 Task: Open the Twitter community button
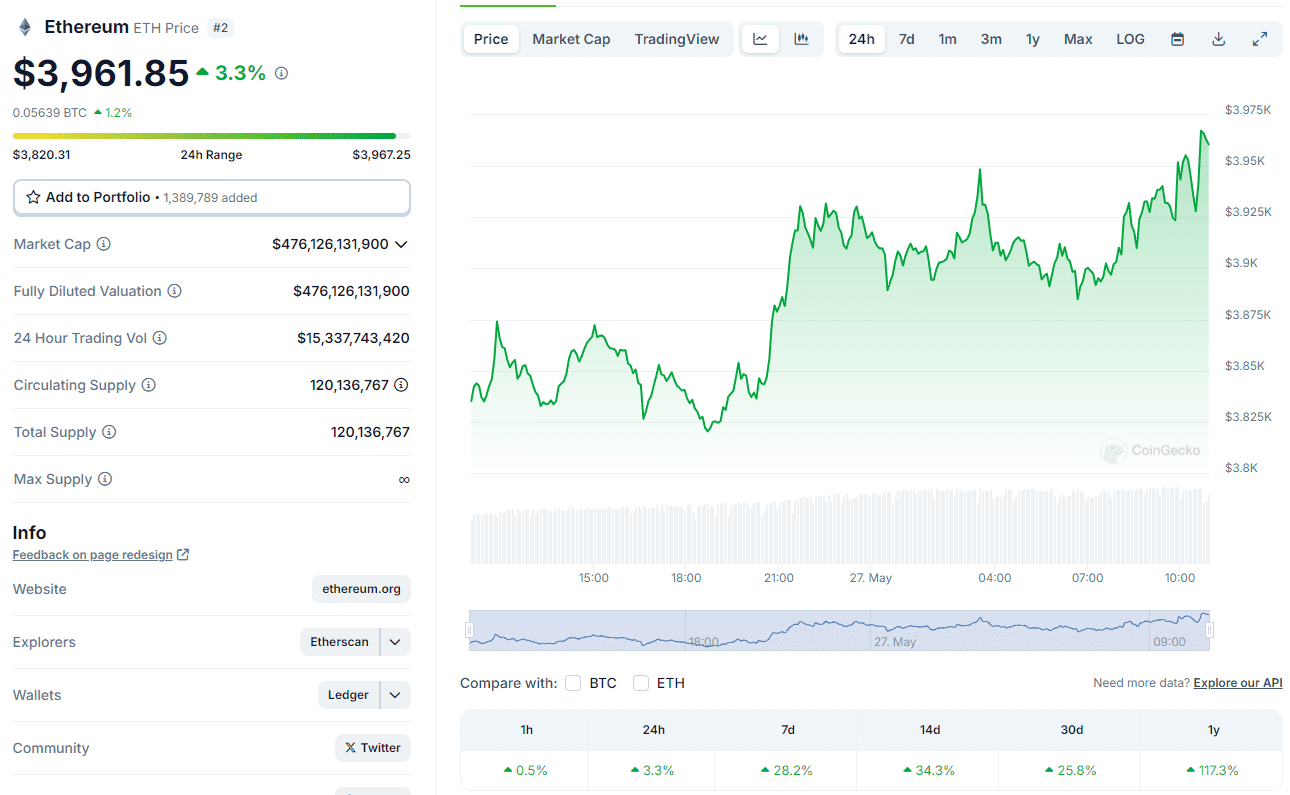(373, 748)
